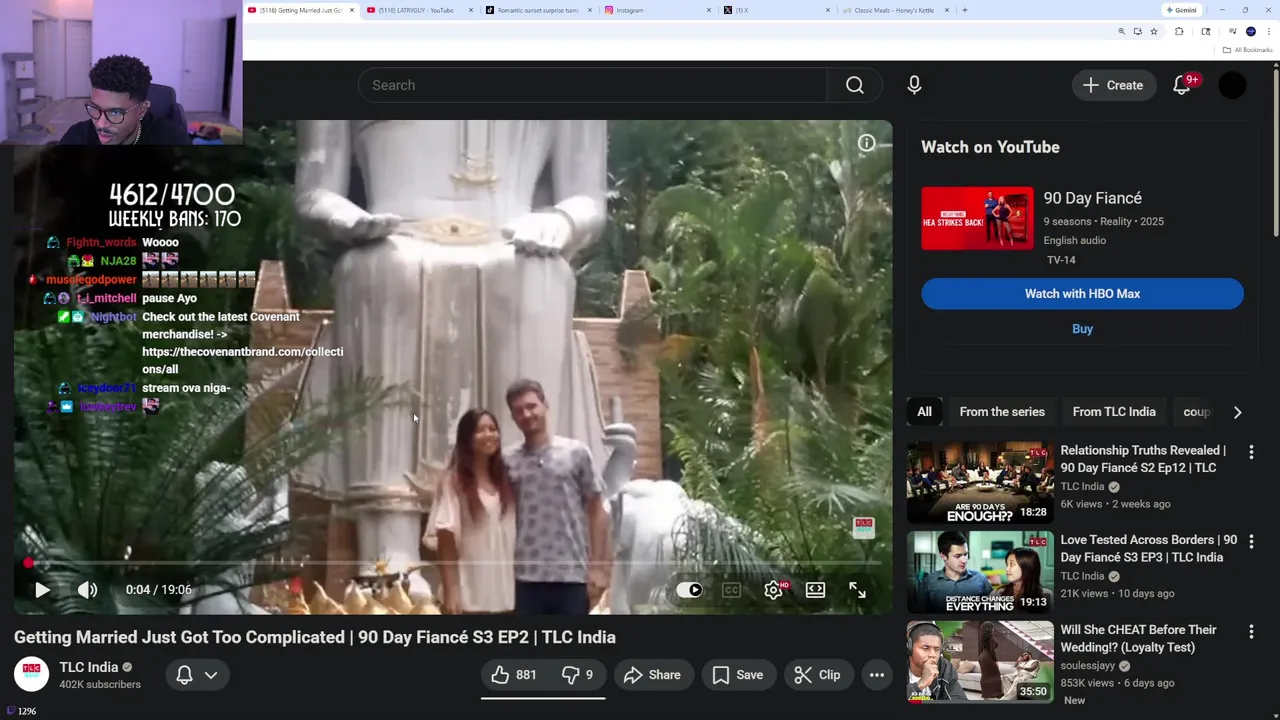Bookmark this page star icon
The image size is (1280, 720).
coord(1153,32)
